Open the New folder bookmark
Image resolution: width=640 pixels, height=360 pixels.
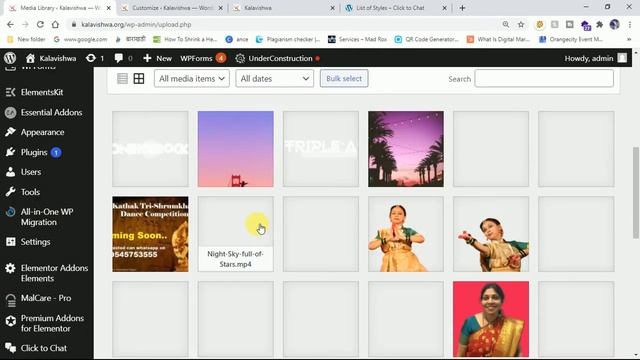[27, 39]
